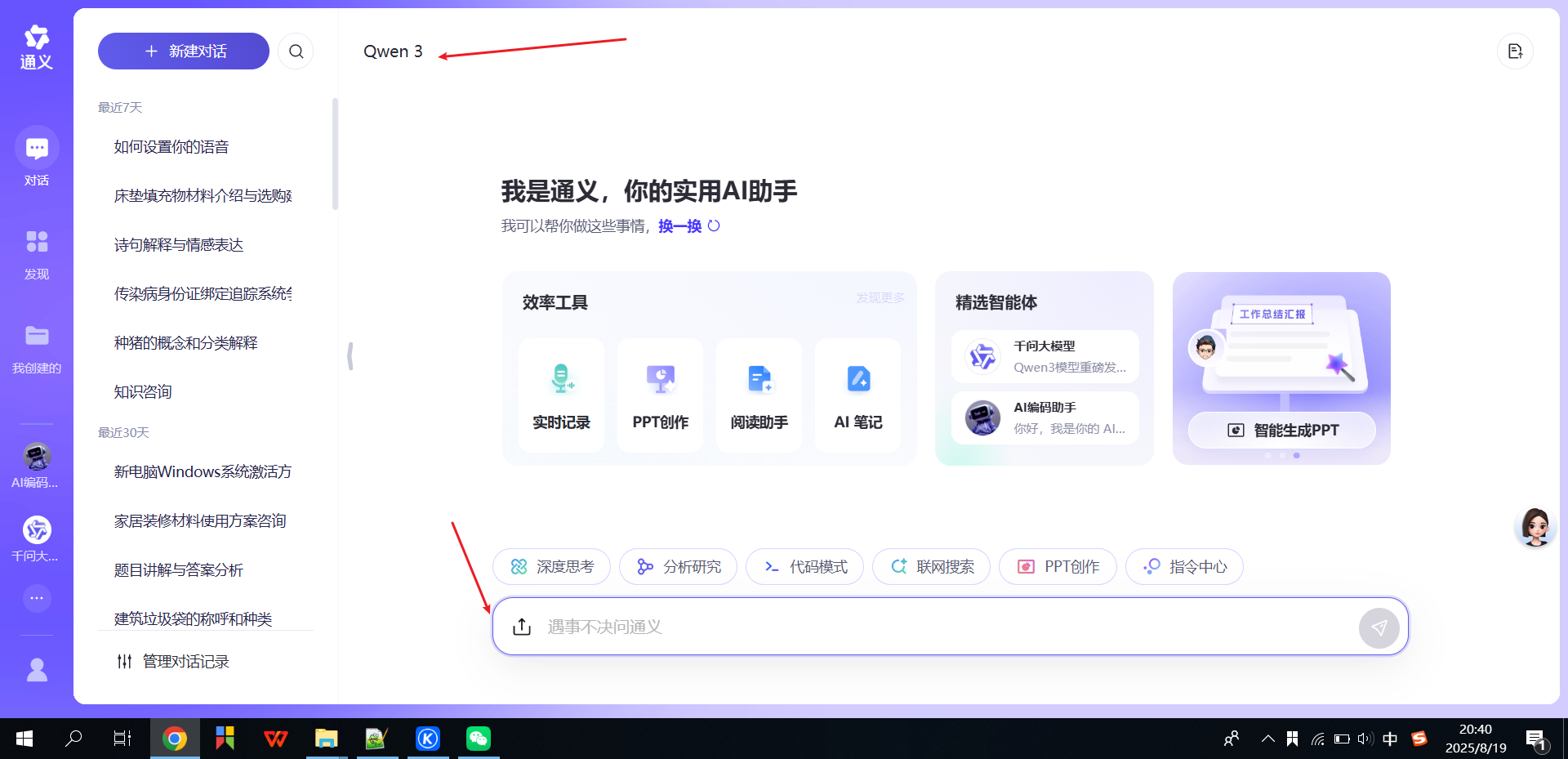The image size is (1568, 759).
Task: Expand hidden system tray icons
Action: click(x=1267, y=739)
